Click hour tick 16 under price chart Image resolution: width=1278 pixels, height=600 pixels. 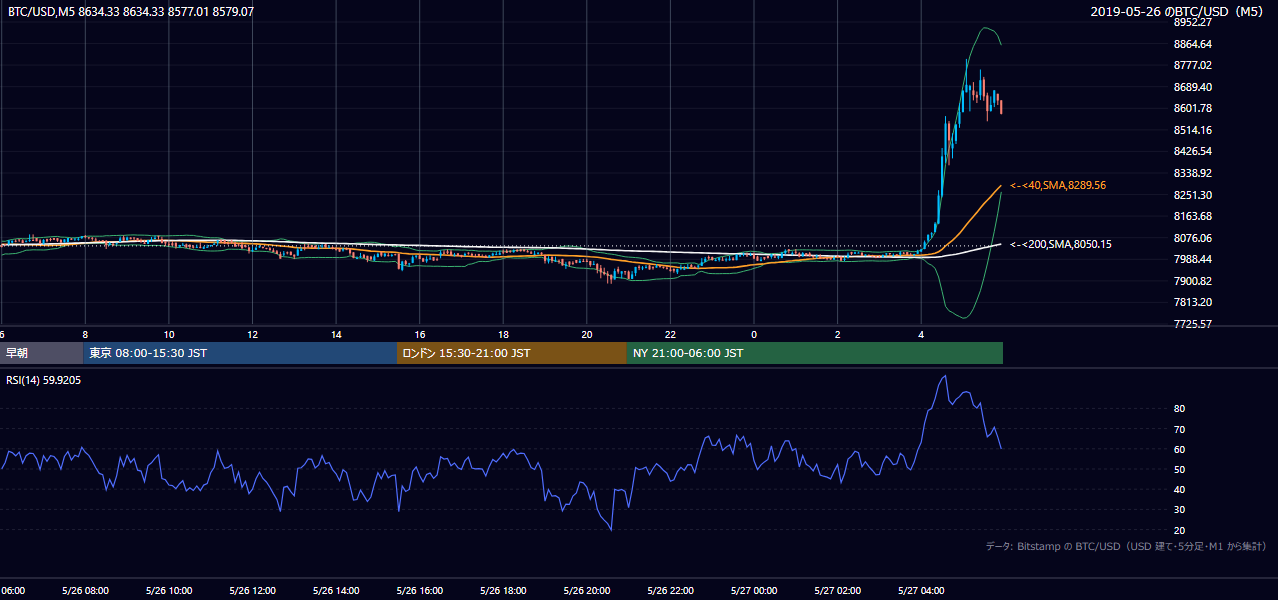tap(420, 335)
